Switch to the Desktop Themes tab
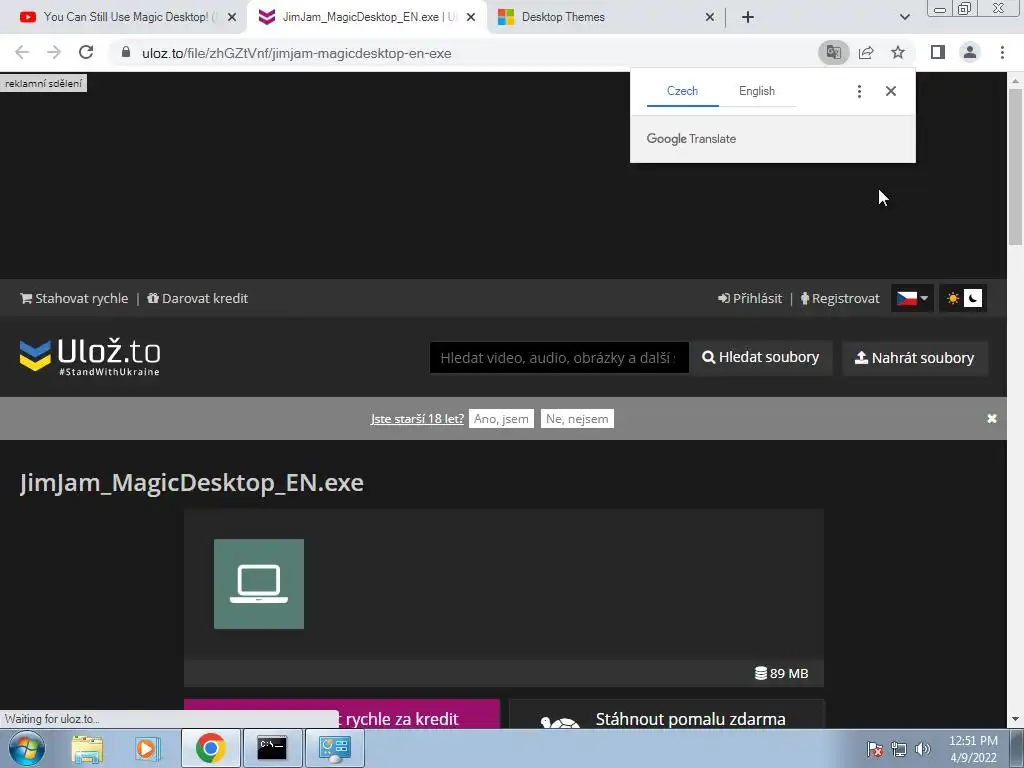The height and width of the screenshot is (768, 1024). pyautogui.click(x=563, y=17)
